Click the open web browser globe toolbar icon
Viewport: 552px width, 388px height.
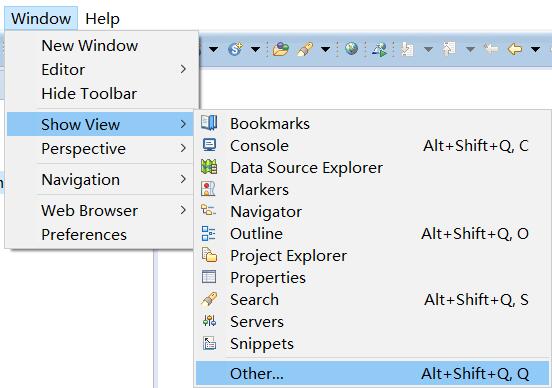[351, 49]
